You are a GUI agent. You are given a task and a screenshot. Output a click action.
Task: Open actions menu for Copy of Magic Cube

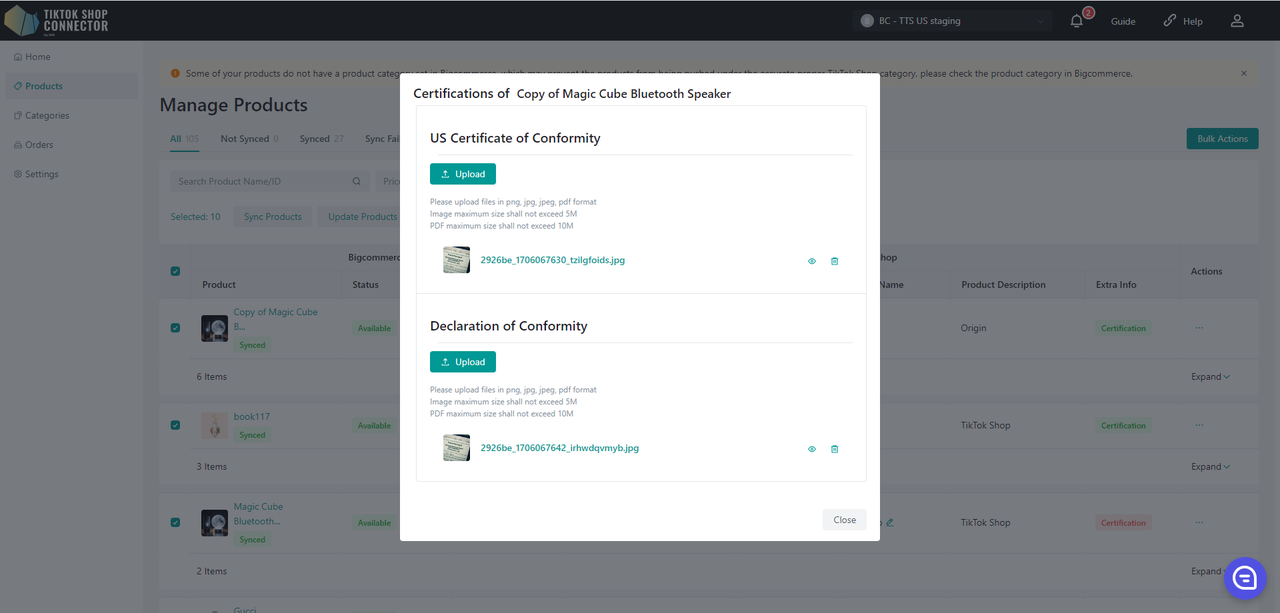point(1199,328)
